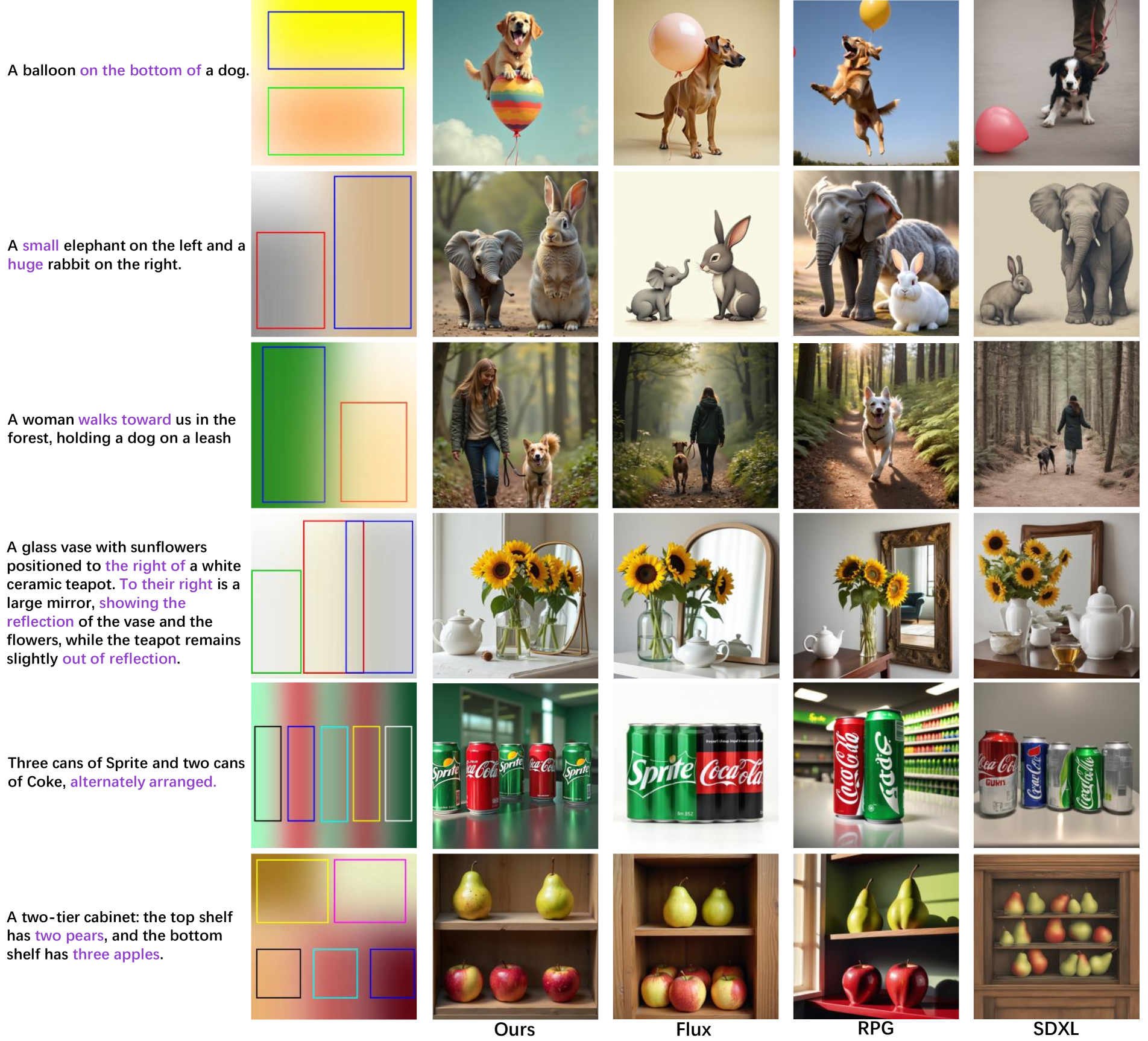
Task: Open the dog on rainbow balloon image
Action: point(515,83)
